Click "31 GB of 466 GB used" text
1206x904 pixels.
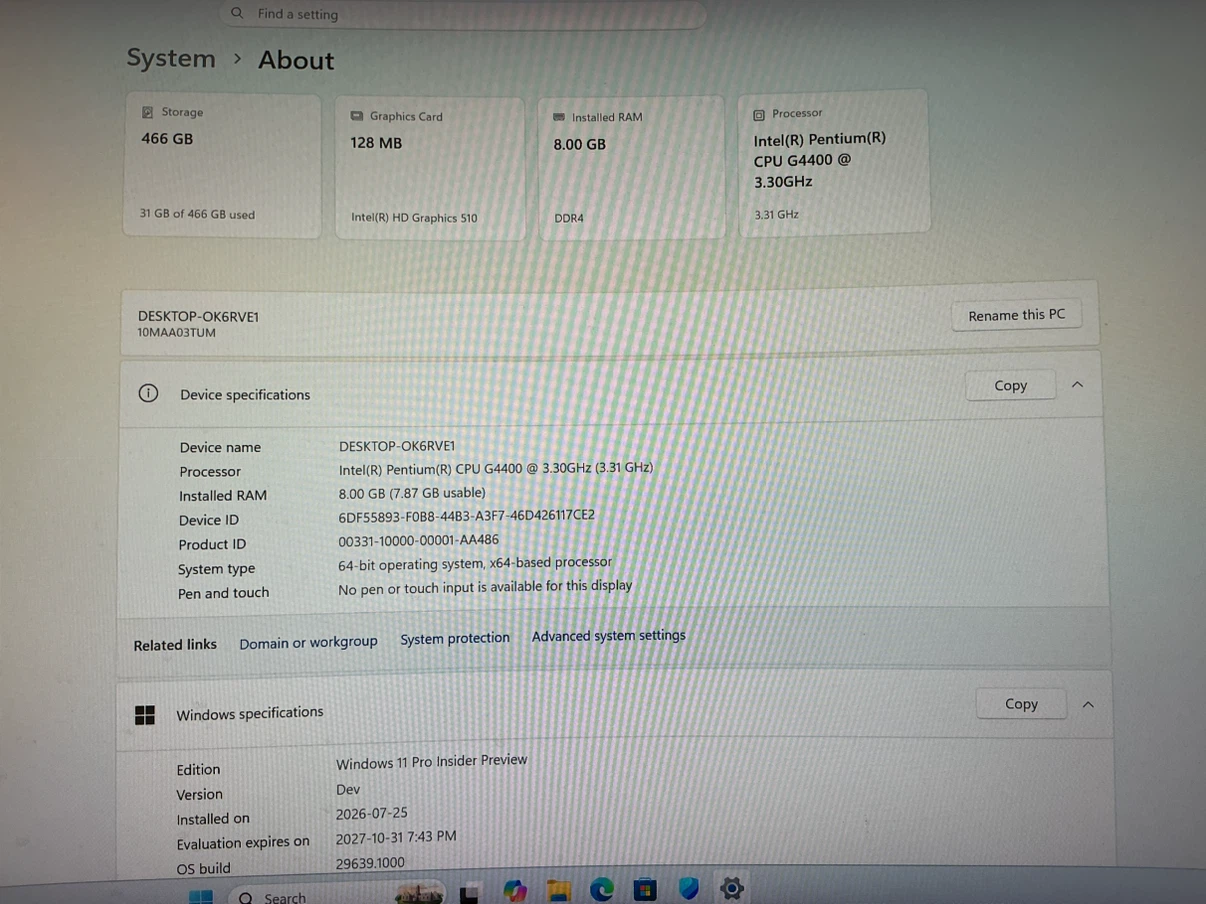(x=197, y=214)
